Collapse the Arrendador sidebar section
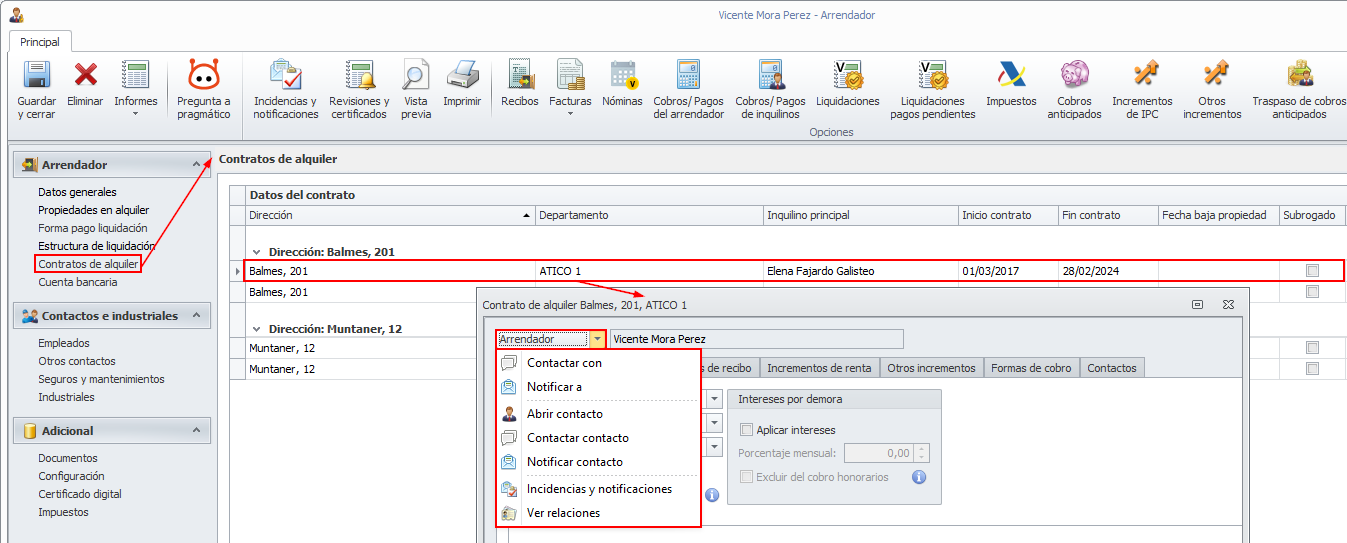The height and width of the screenshot is (543, 1347). (x=196, y=164)
